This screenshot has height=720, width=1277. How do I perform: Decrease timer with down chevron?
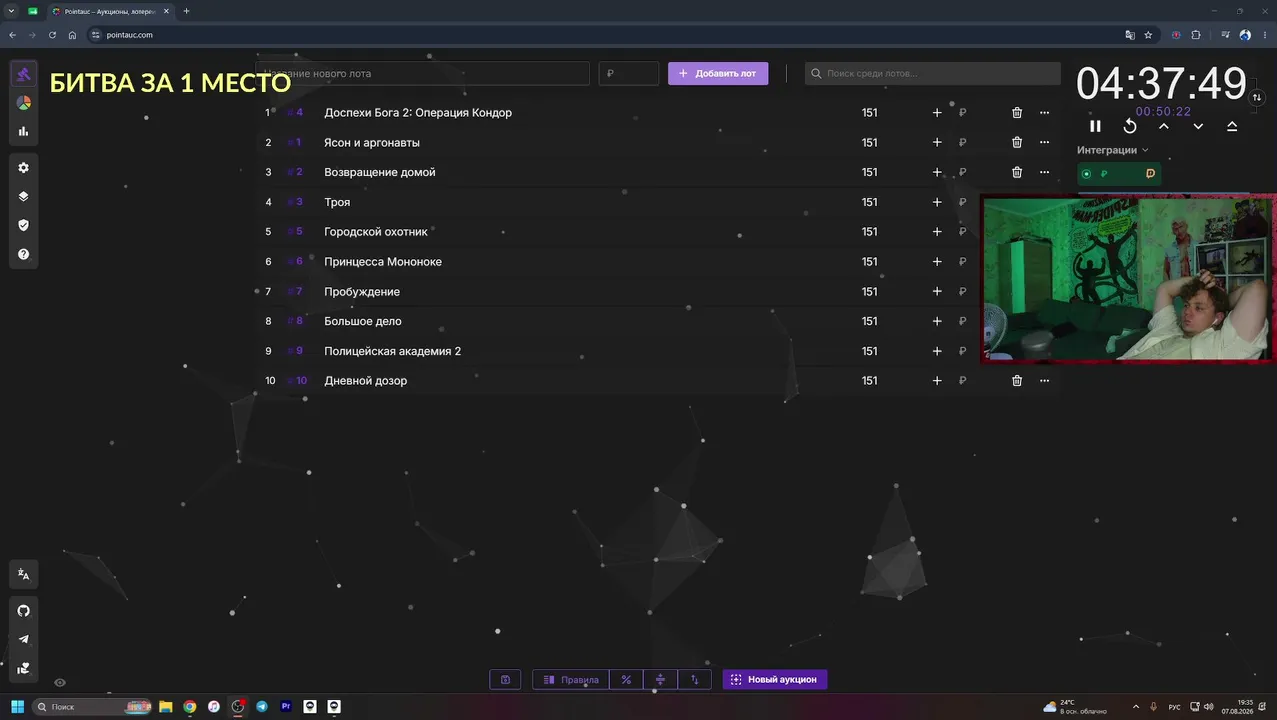pyautogui.click(x=1198, y=126)
